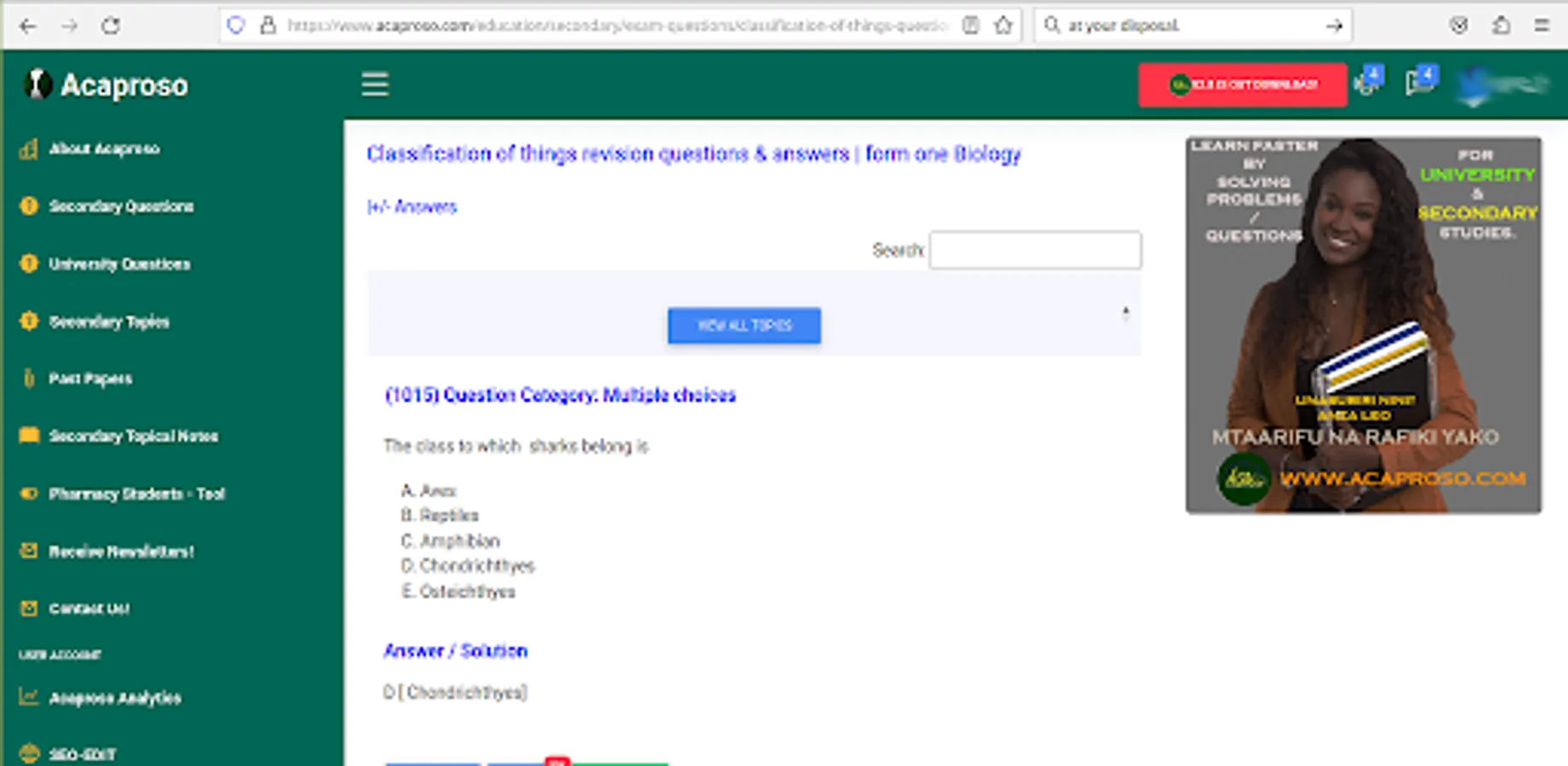Viewport: 1568px width, 766px height.
Task: Reload the page with the refresh icon
Action: (x=111, y=26)
